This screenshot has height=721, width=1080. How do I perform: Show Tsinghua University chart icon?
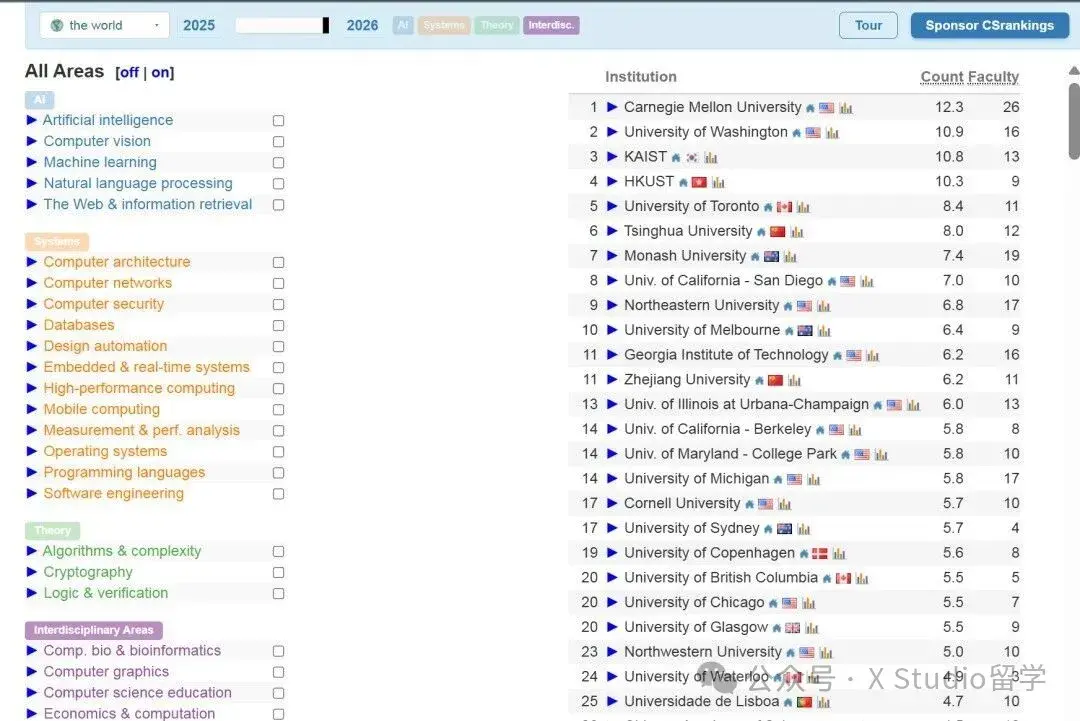coord(797,232)
